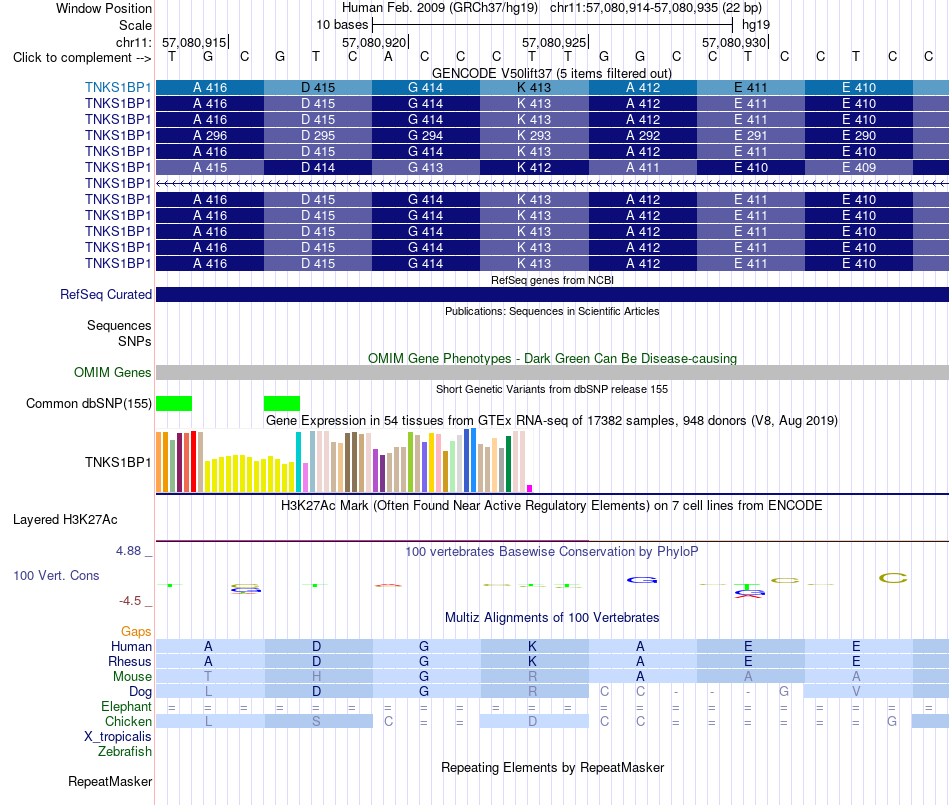950x805 pixels.
Task: Select the 'Zebrafish' species label
Action: [x=125, y=751]
